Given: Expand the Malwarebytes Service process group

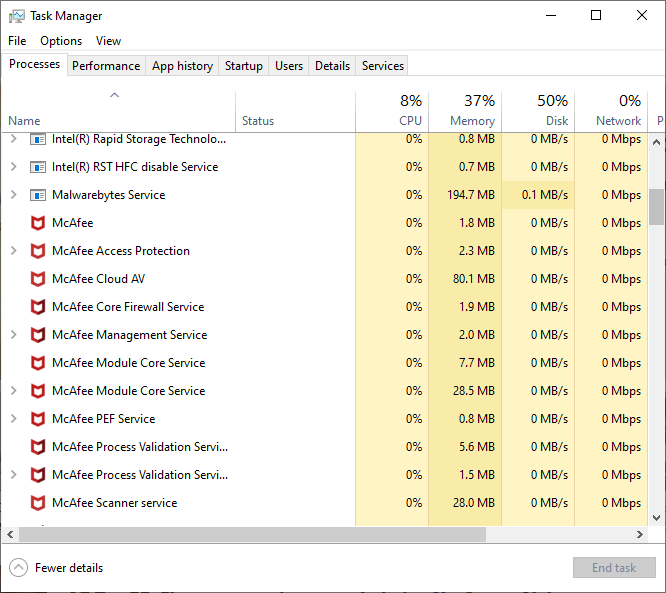Looking at the screenshot, I should (x=14, y=195).
